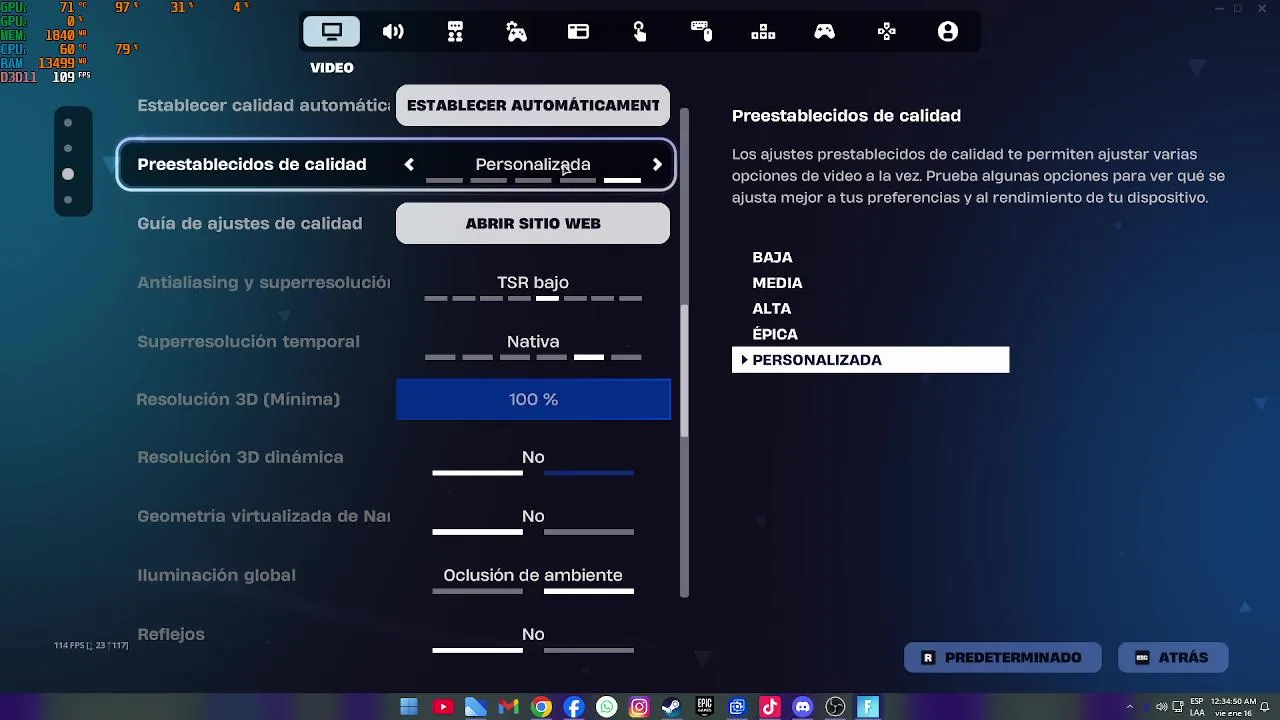
Task: Select ALTA in the preset list
Action: click(x=771, y=309)
